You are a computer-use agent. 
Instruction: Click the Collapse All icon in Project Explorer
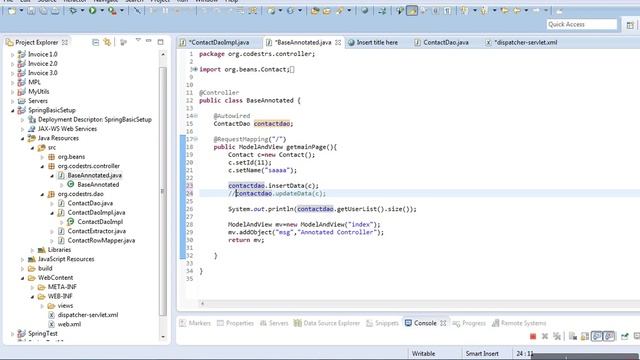click(96, 42)
